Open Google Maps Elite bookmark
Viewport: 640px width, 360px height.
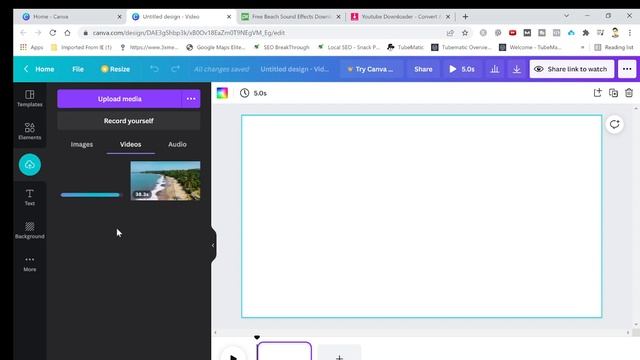pyautogui.click(x=216, y=47)
